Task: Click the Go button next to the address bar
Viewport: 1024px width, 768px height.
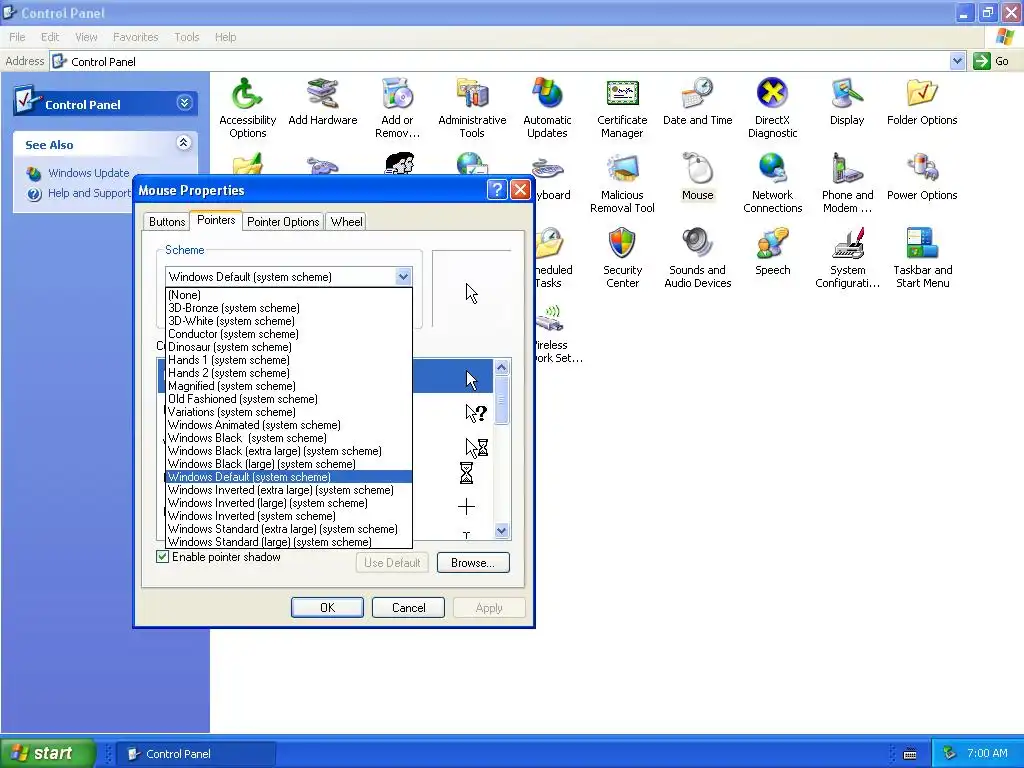Action: click(991, 61)
